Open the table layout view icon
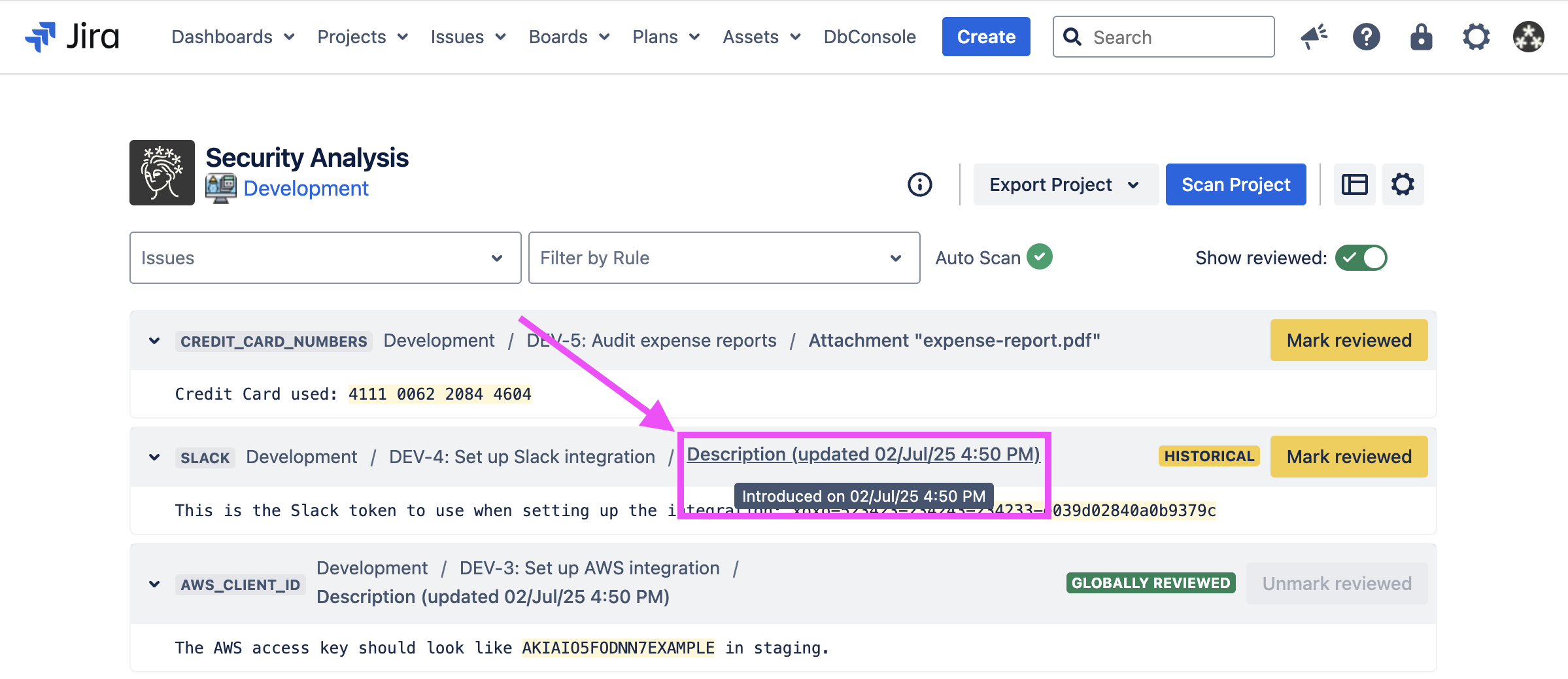 click(1354, 184)
